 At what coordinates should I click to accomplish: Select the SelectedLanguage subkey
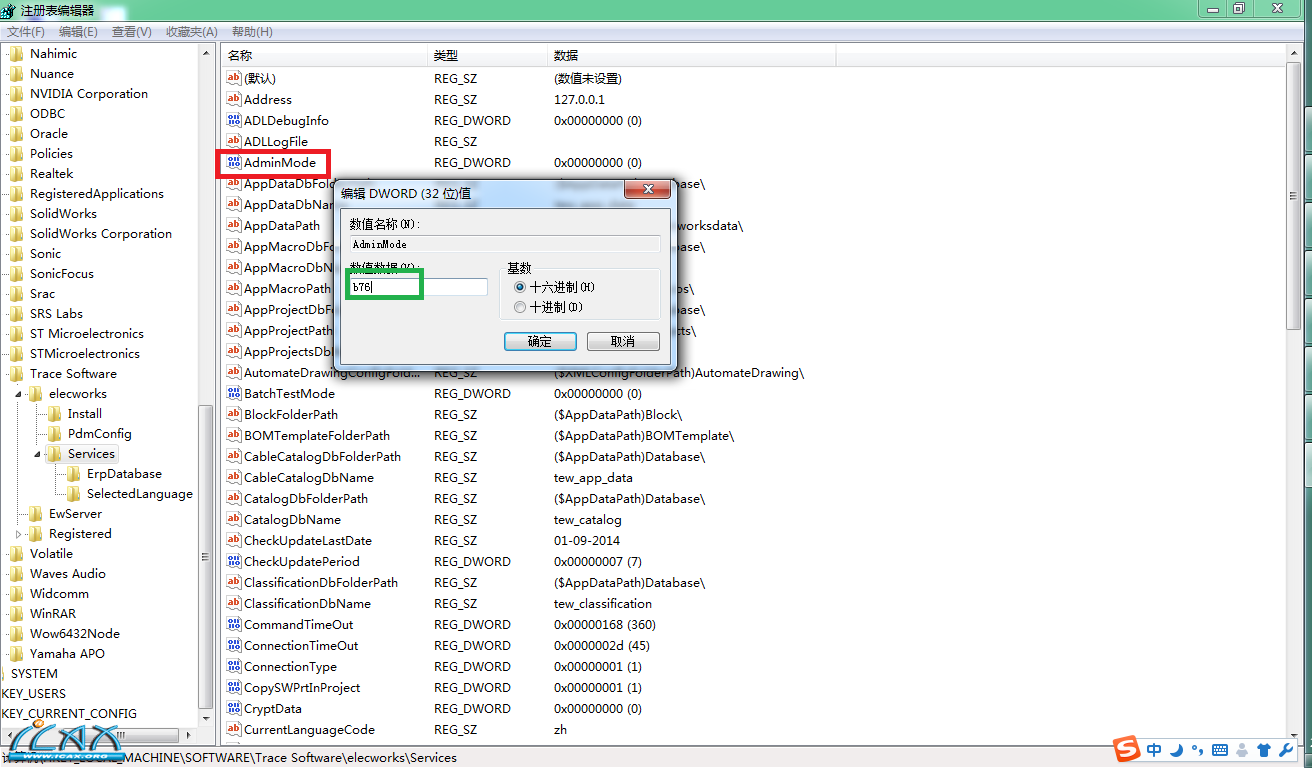(x=140, y=493)
